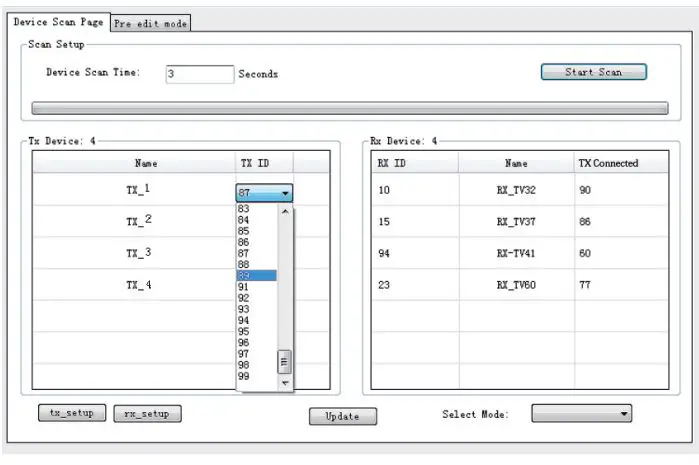Open tx_setup
The height and width of the screenshot is (465, 699).
(x=72, y=413)
